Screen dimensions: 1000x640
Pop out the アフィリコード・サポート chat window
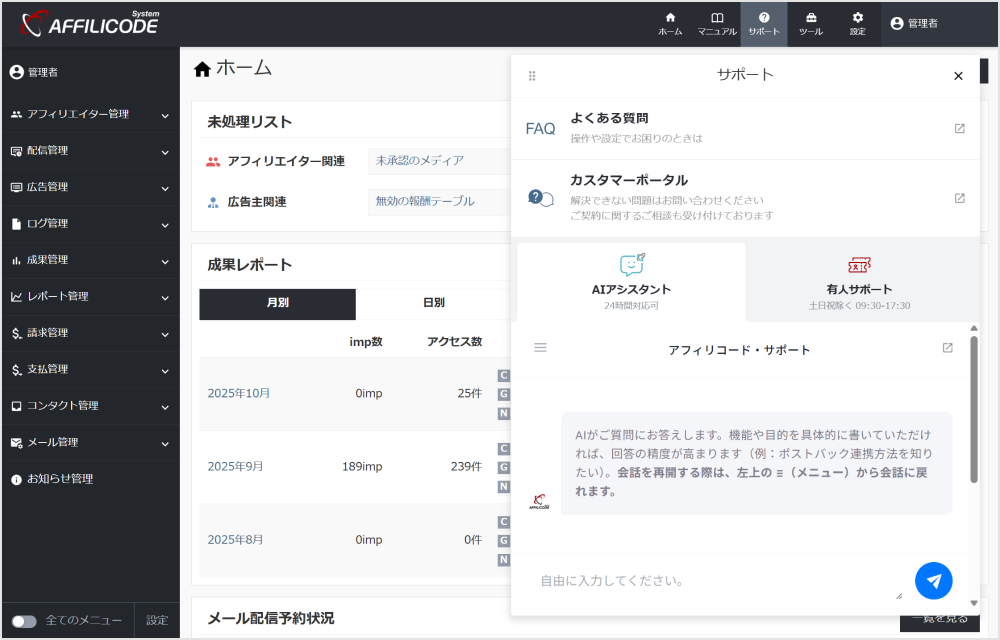click(x=947, y=348)
